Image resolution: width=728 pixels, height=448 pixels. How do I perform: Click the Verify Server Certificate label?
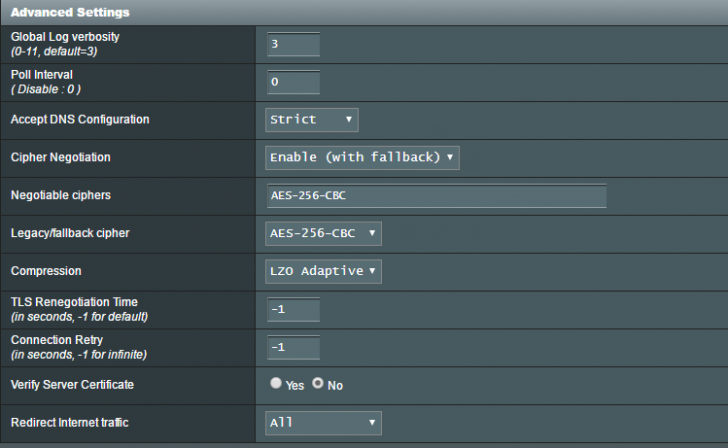tap(72, 385)
